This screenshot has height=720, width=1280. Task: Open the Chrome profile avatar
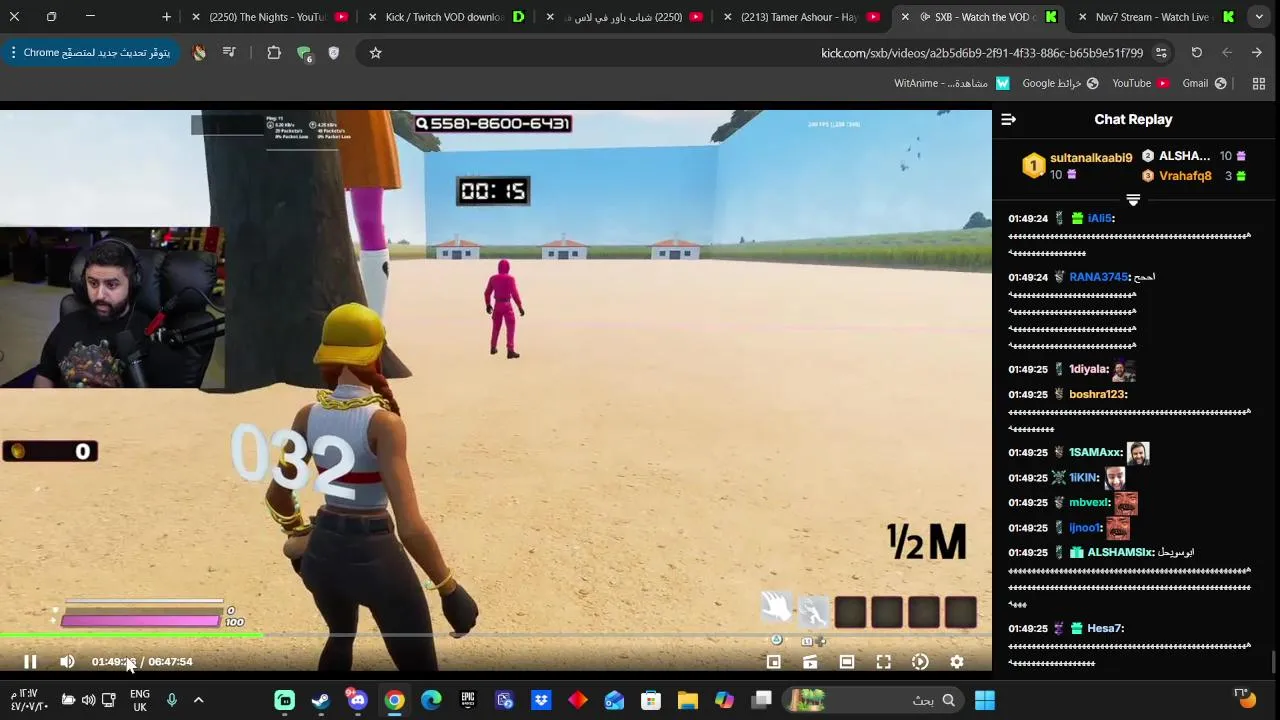click(x=199, y=53)
